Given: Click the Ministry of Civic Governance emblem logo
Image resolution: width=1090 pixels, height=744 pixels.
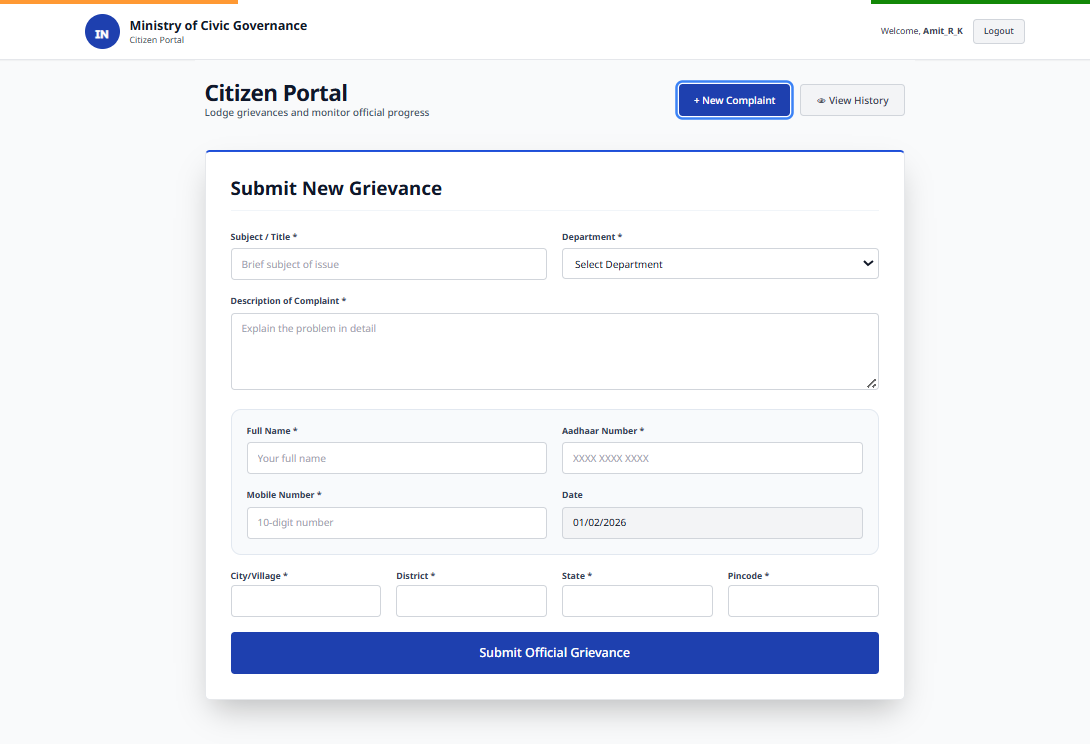Looking at the screenshot, I should pyautogui.click(x=102, y=31).
